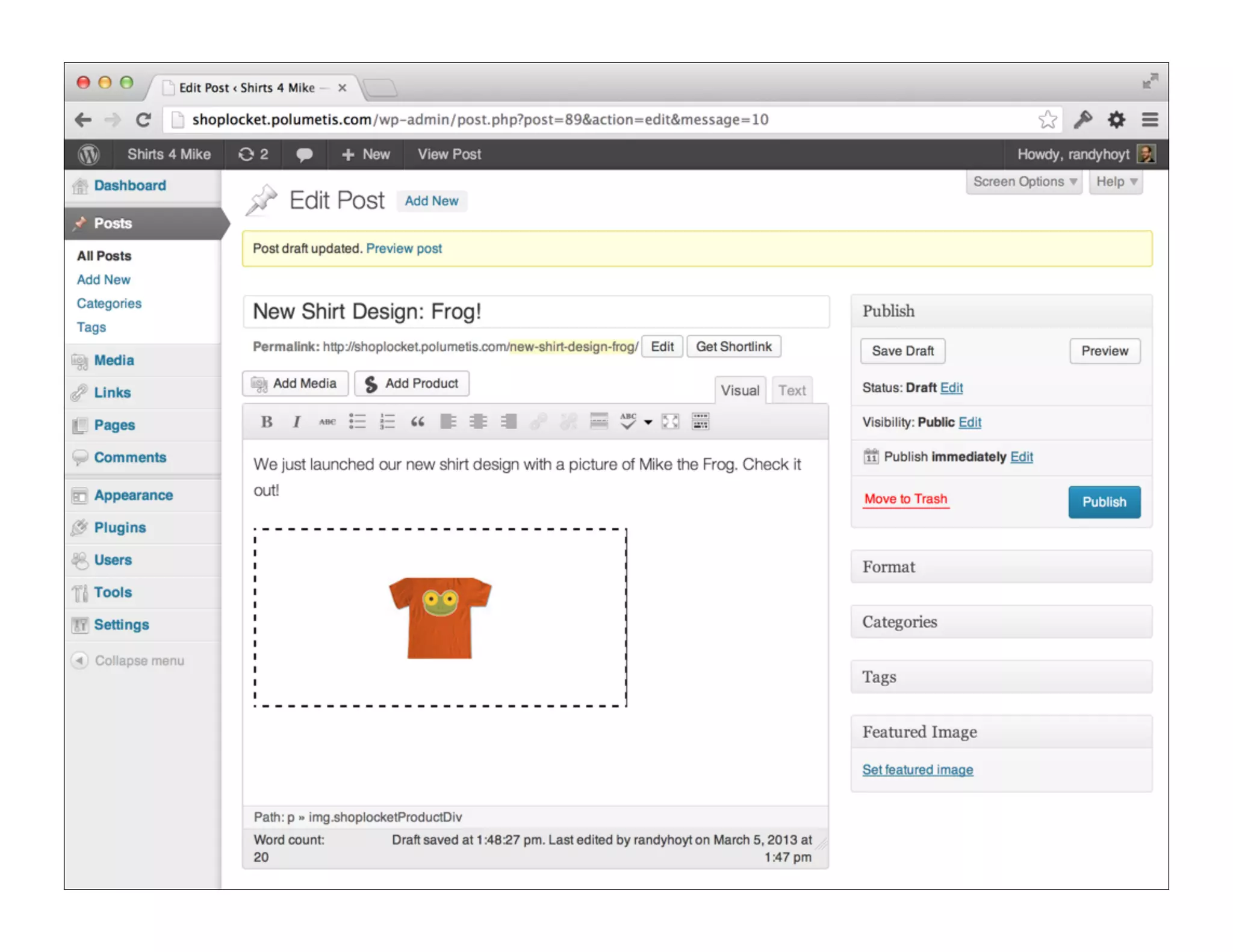Image resolution: width=1233 pixels, height=952 pixels.
Task: Click the post title input field
Action: [536, 312]
